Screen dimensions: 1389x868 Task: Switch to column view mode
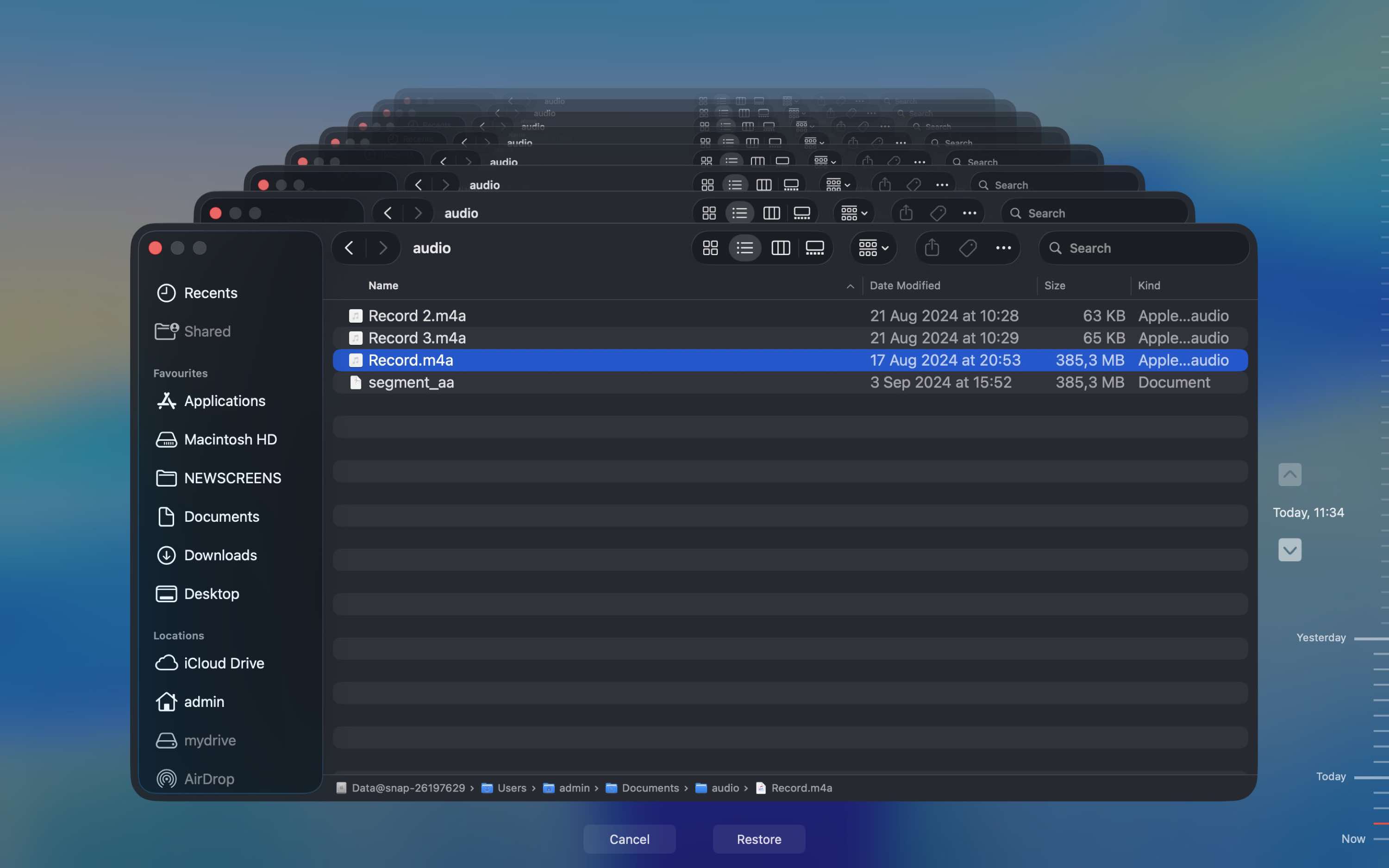tap(780, 247)
